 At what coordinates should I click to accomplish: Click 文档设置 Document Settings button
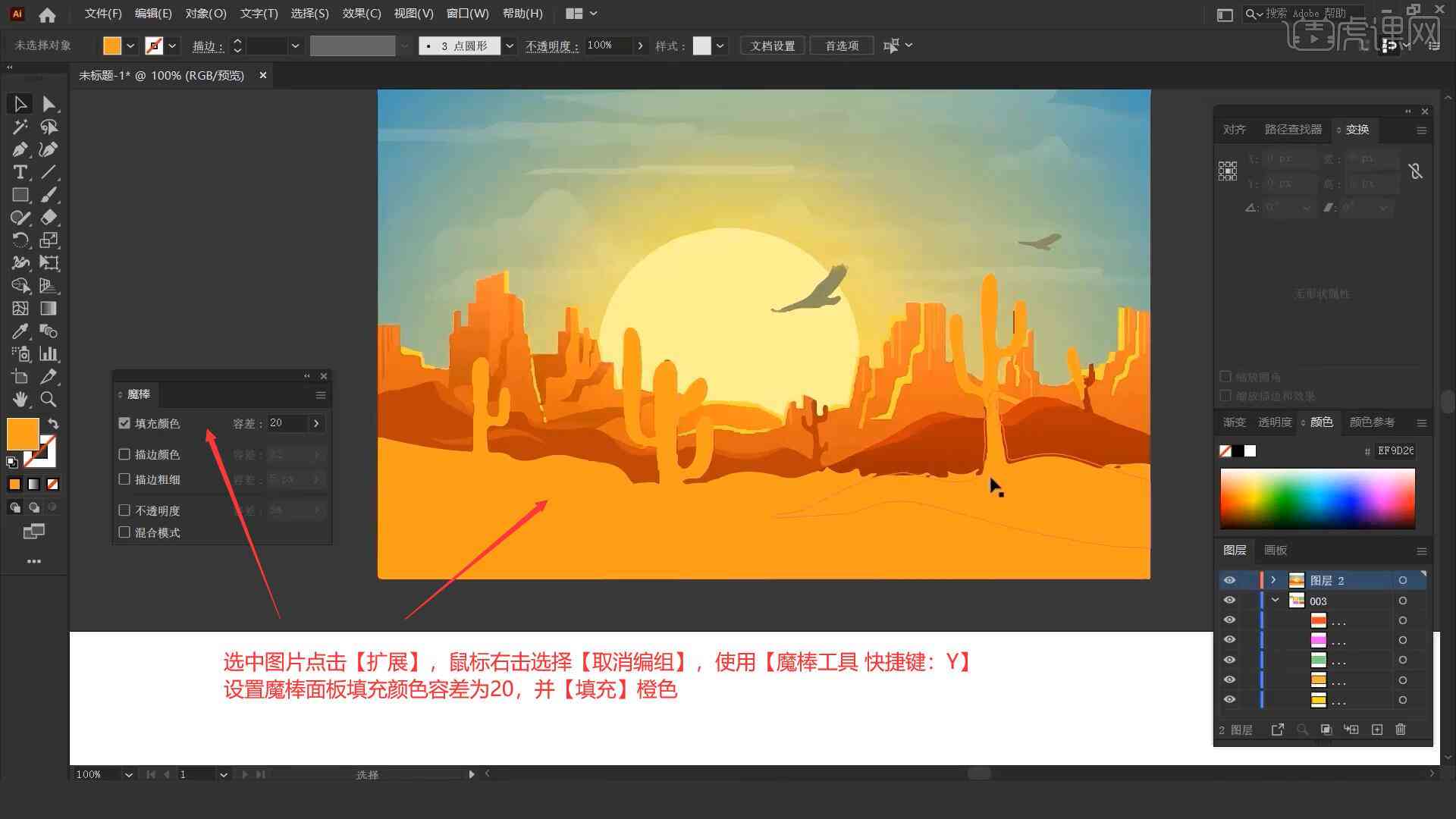pyautogui.click(x=778, y=45)
